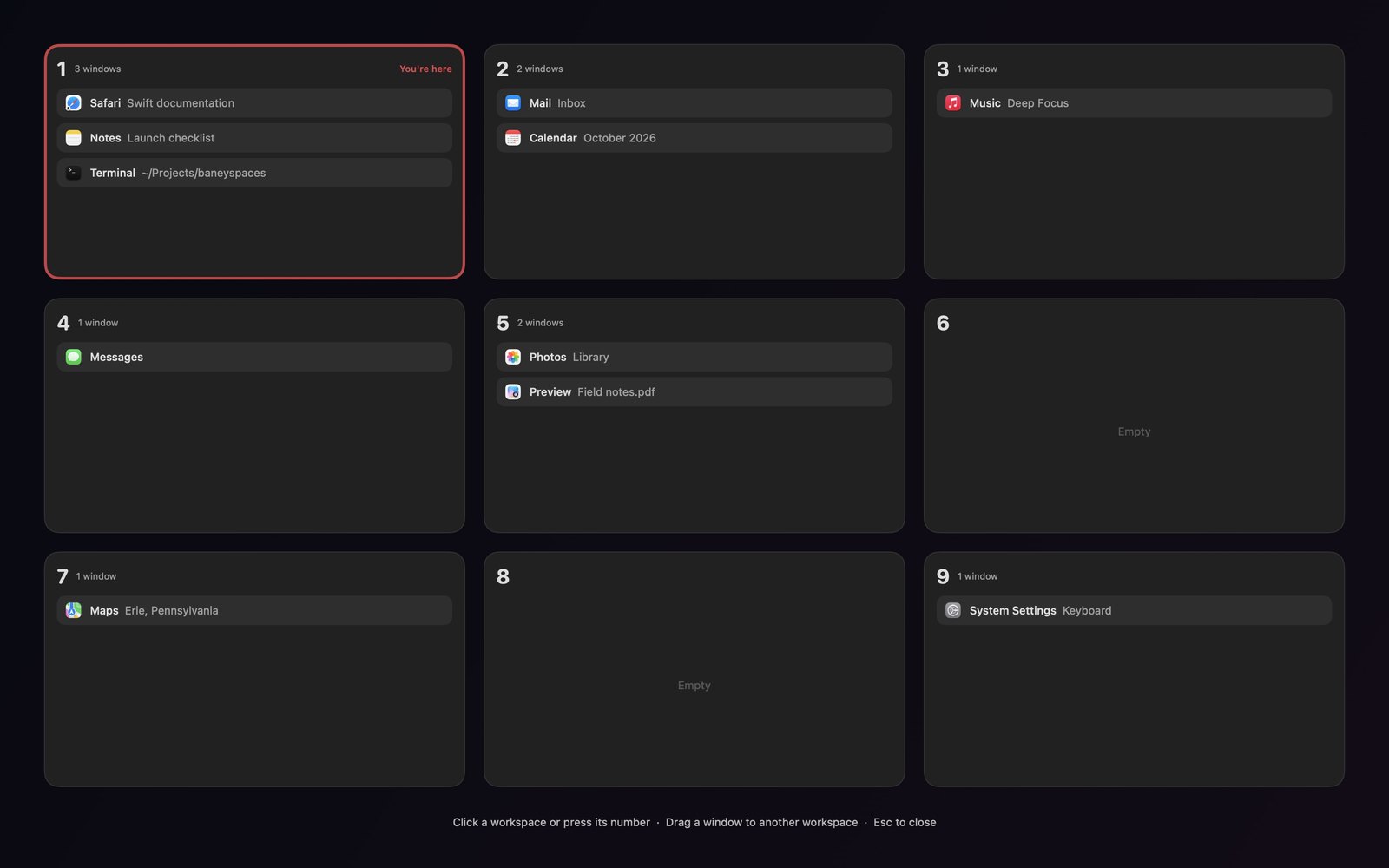Click the Safari compass icon
The image size is (1389, 868).
tap(74, 103)
